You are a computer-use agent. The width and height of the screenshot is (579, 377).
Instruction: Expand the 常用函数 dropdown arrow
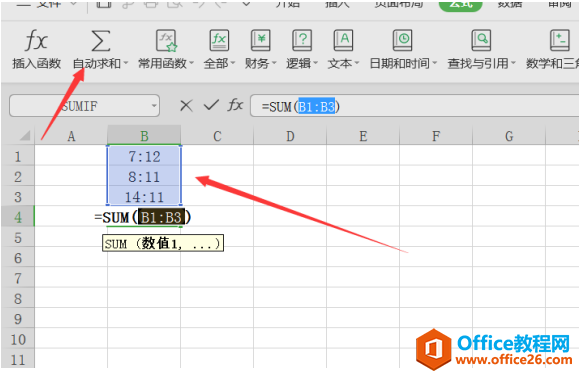pyautogui.click(x=191, y=64)
